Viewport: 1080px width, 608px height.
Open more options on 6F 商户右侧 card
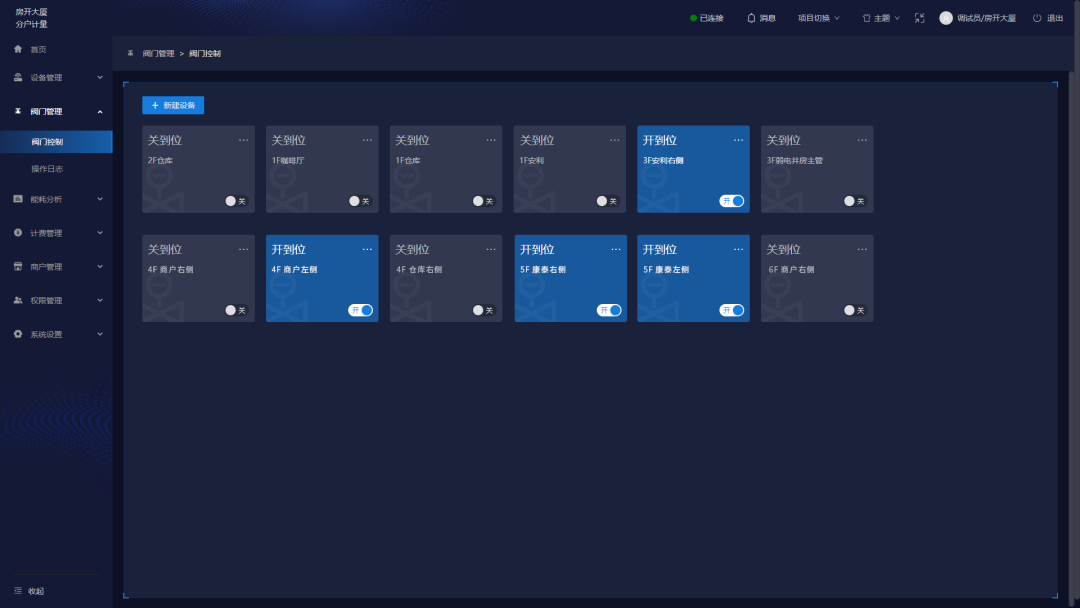point(862,249)
